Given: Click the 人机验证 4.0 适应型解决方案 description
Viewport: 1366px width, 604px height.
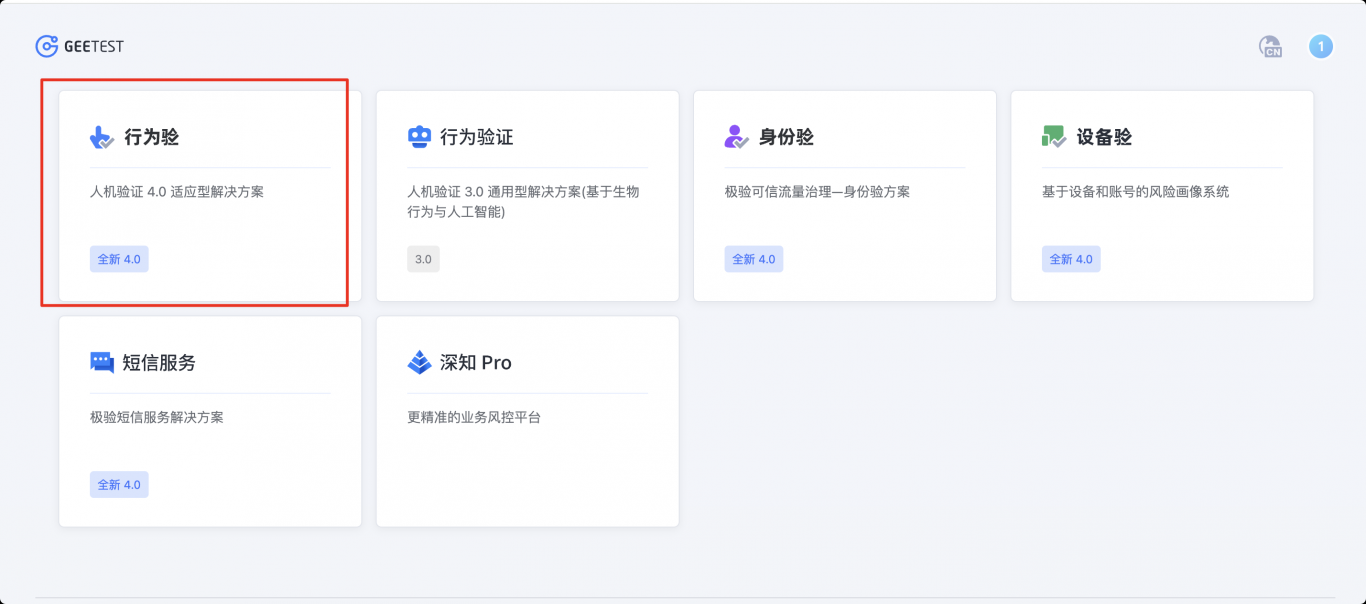Looking at the screenshot, I should [x=176, y=190].
